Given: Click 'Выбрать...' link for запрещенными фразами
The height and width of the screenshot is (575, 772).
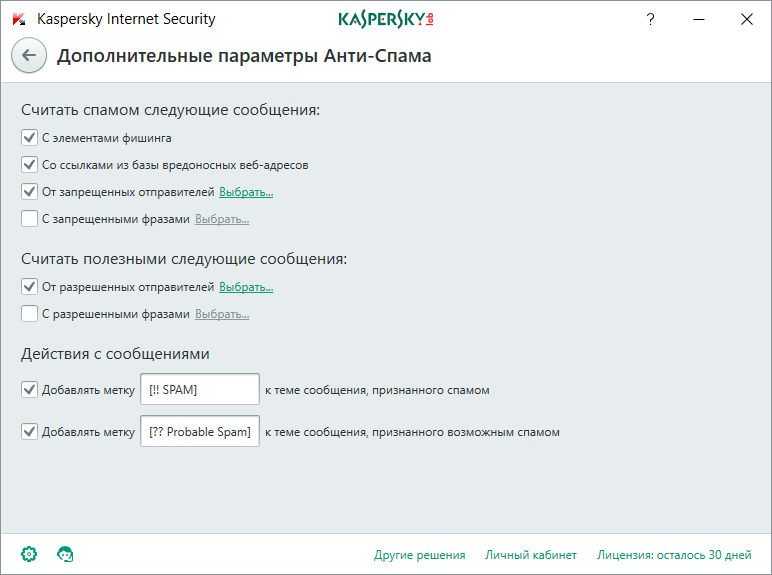Looking at the screenshot, I should click(222, 219).
